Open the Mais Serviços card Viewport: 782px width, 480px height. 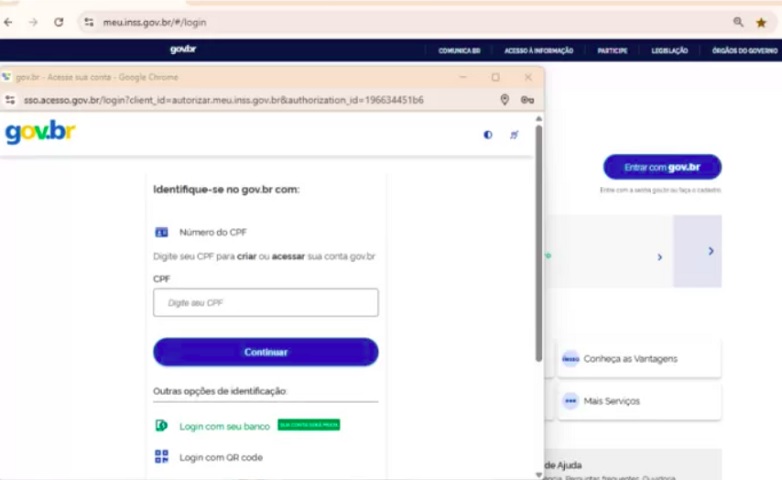[639, 401]
